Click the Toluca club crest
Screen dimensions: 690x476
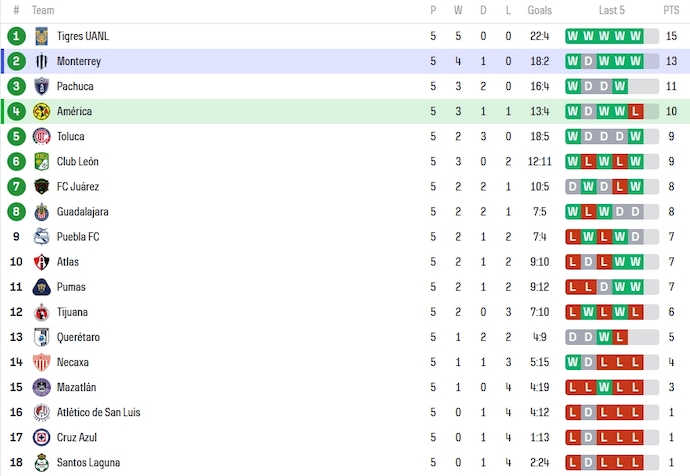click(41, 136)
